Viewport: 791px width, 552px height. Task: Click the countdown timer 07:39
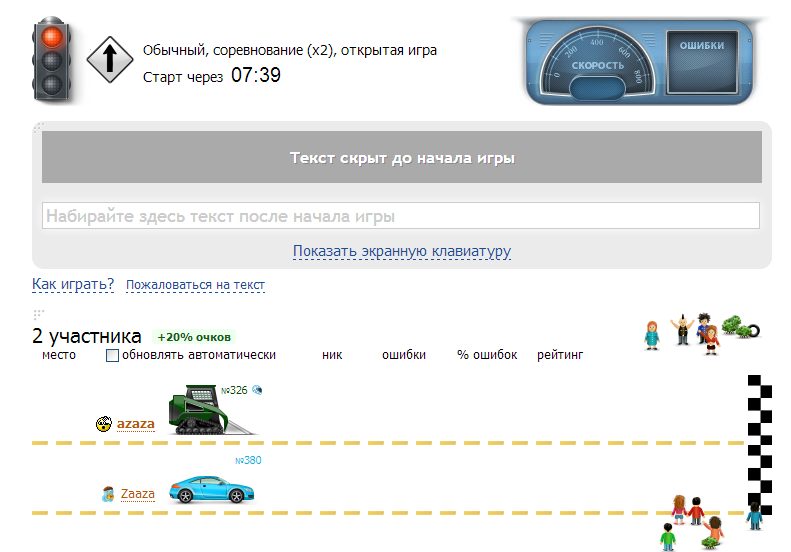click(x=256, y=75)
